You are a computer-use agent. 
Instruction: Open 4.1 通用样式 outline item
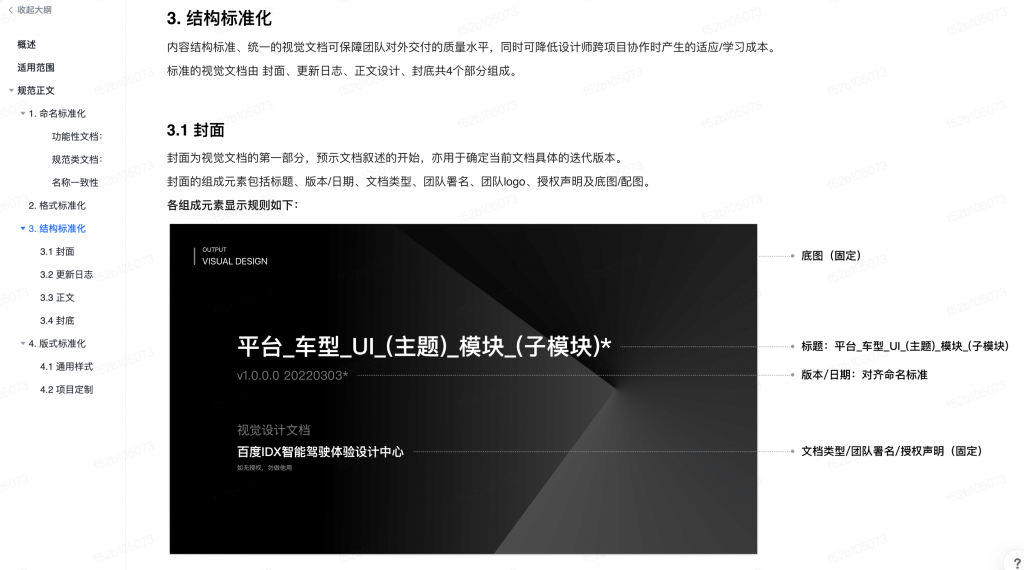tap(66, 366)
